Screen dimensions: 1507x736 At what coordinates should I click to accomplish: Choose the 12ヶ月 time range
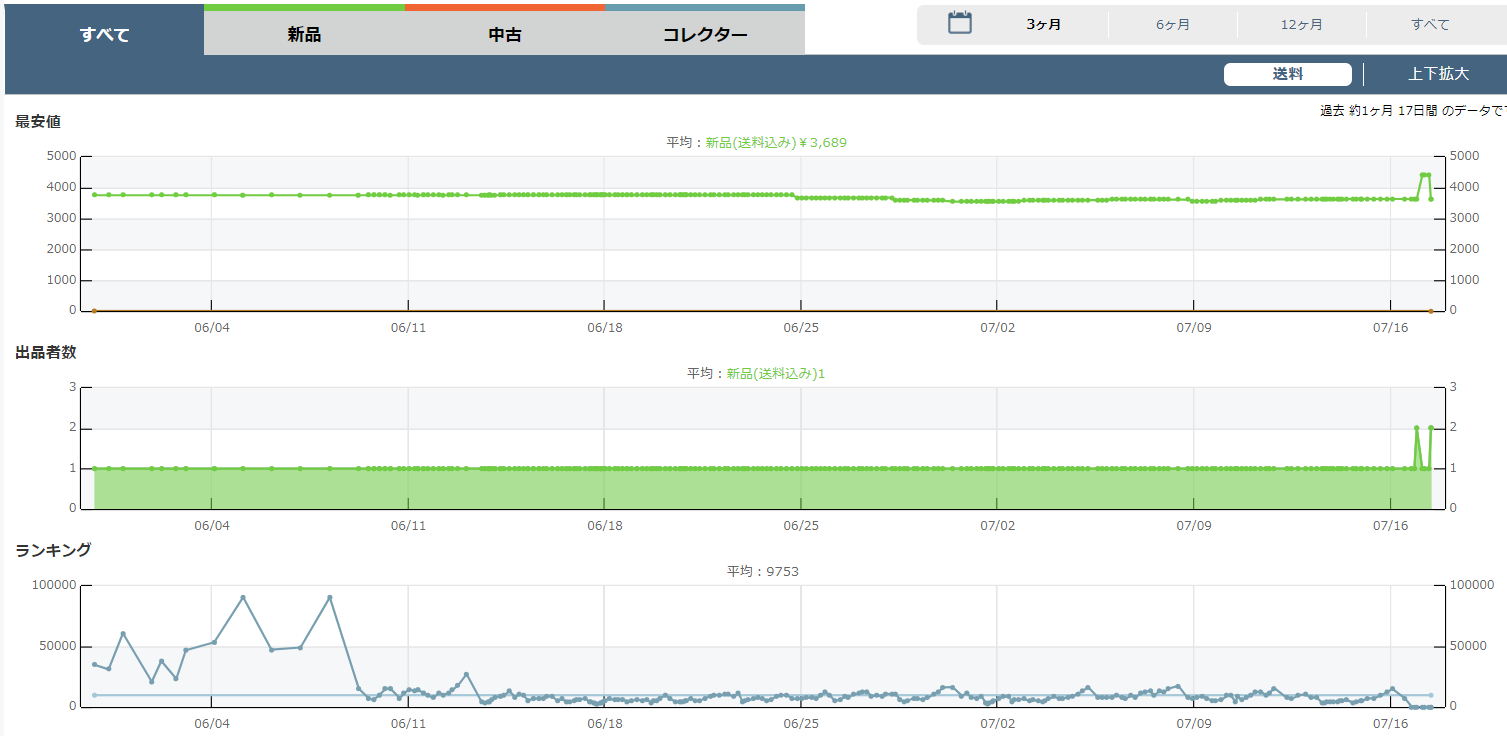(x=1301, y=25)
